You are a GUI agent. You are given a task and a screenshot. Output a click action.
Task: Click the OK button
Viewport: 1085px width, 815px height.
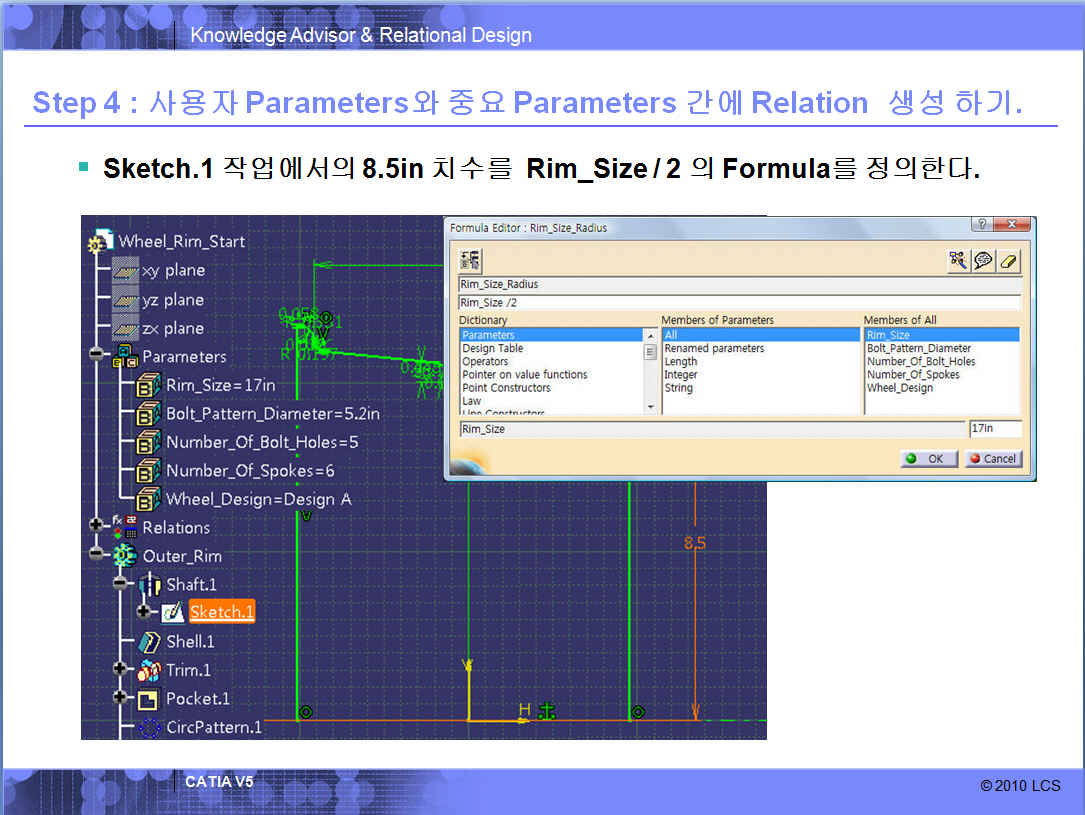click(x=925, y=459)
